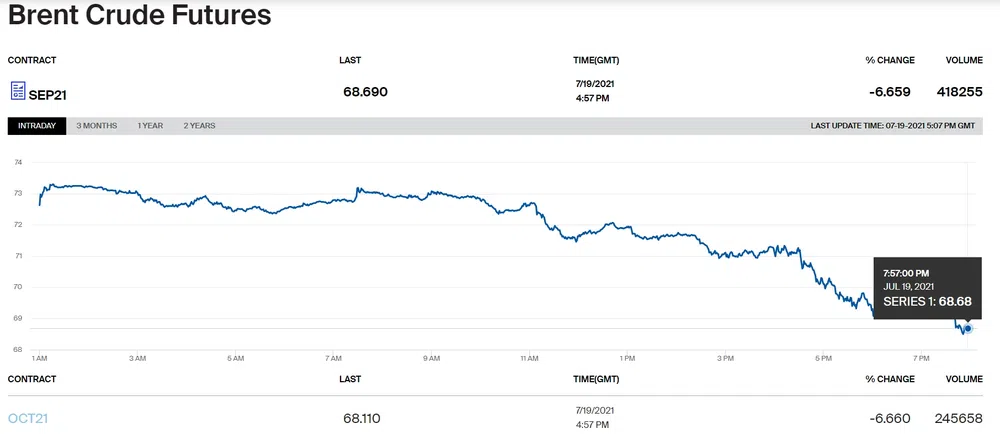Switch chart range to 1 YEAR
The height and width of the screenshot is (434, 1000).
click(x=150, y=126)
